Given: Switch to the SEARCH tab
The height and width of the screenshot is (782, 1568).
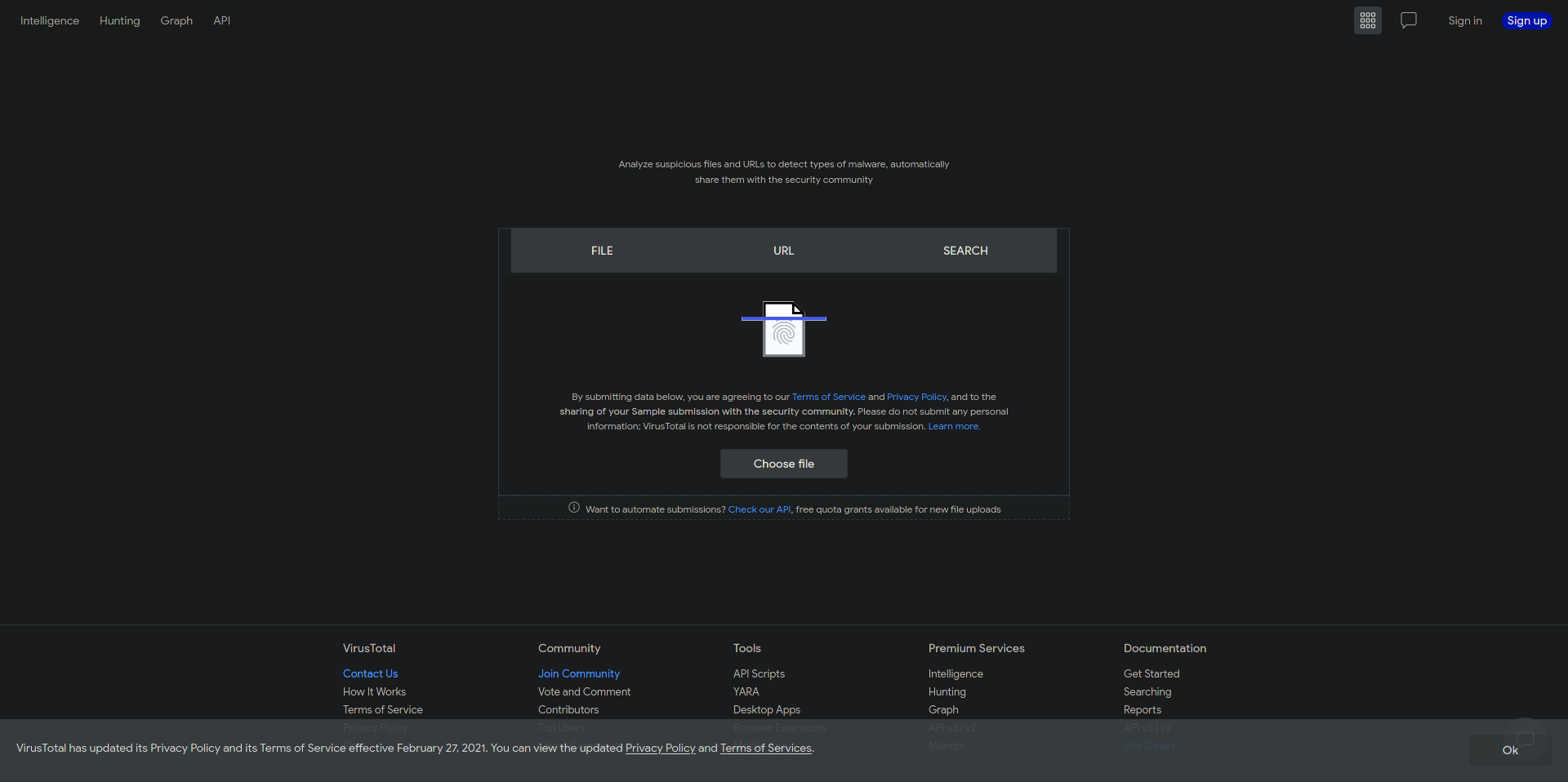Looking at the screenshot, I should [965, 251].
